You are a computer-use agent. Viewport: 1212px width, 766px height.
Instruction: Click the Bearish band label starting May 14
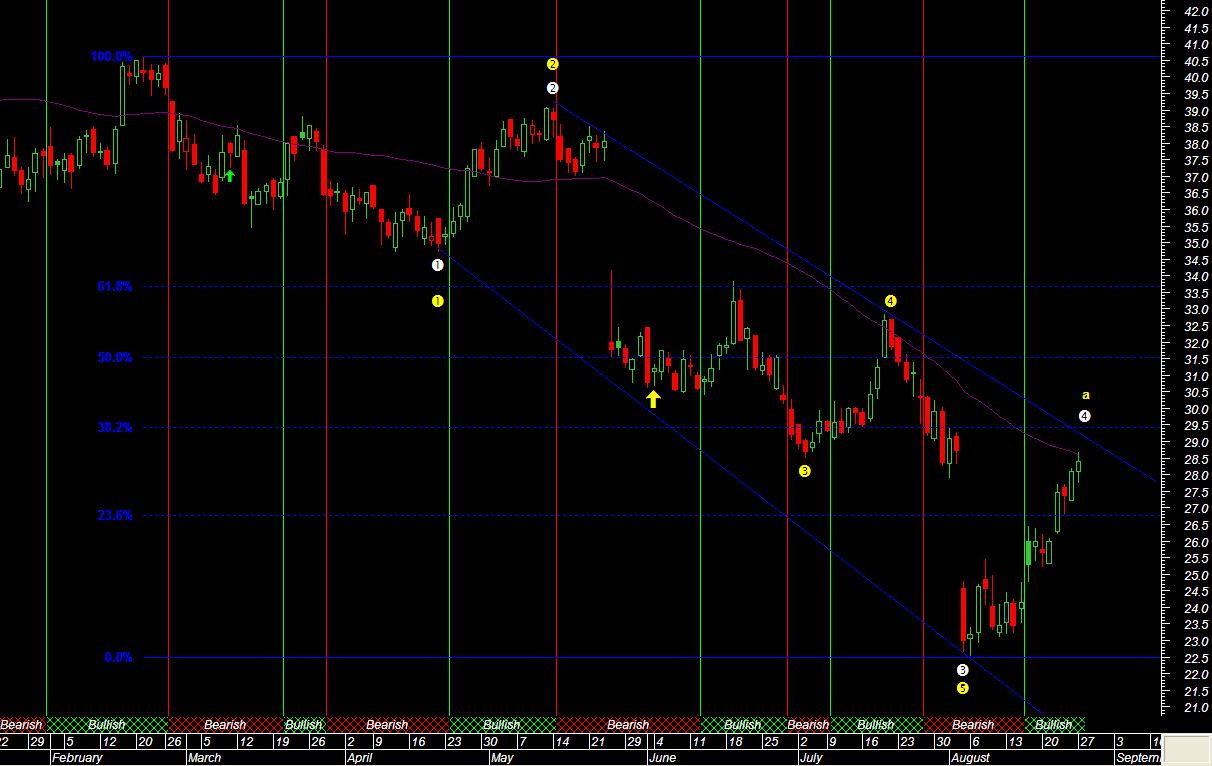coord(628,725)
